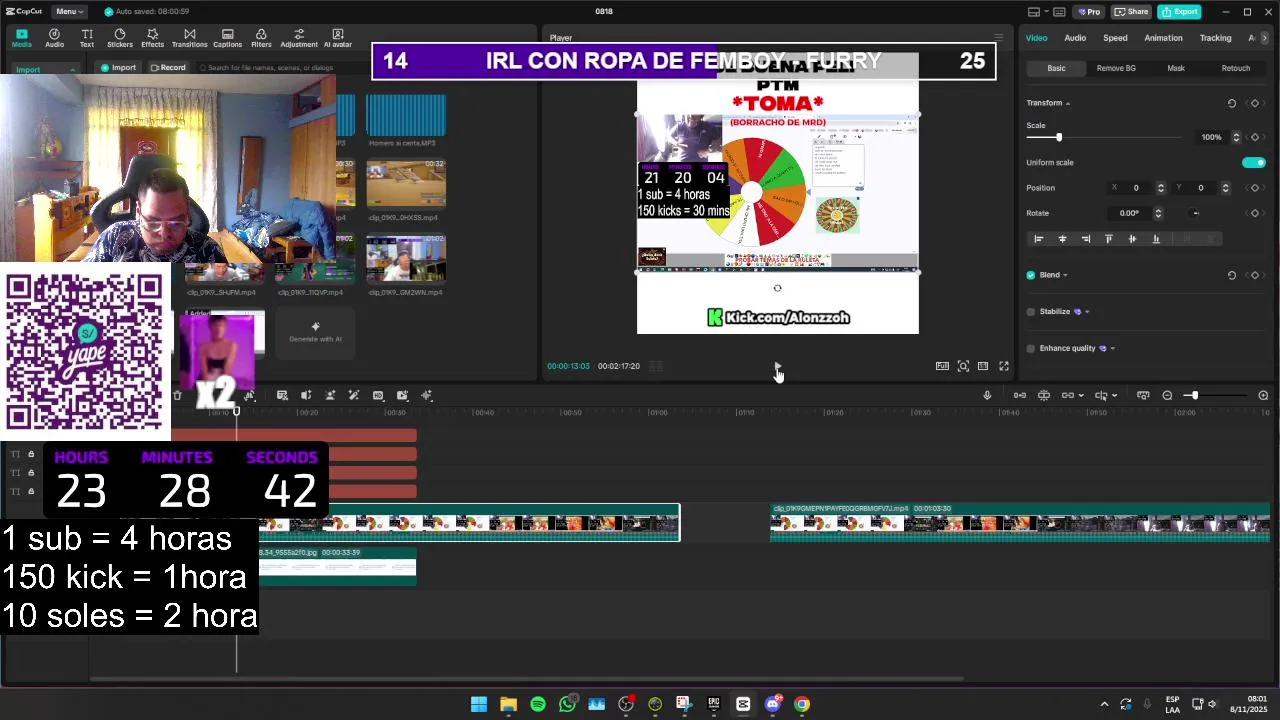Open the CapCut Menu dropdown

coord(69,11)
